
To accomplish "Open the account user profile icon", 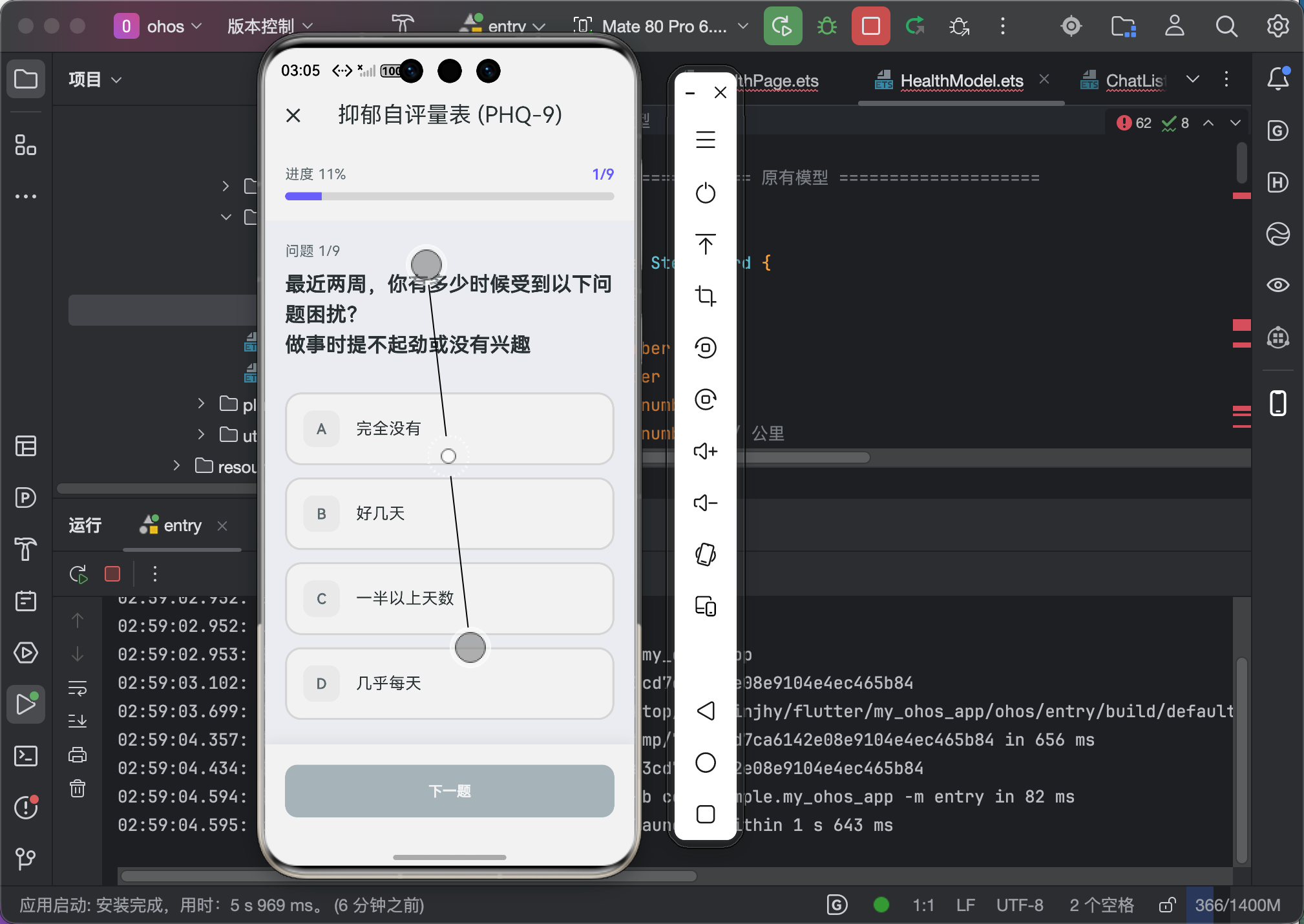I will coord(1175,26).
